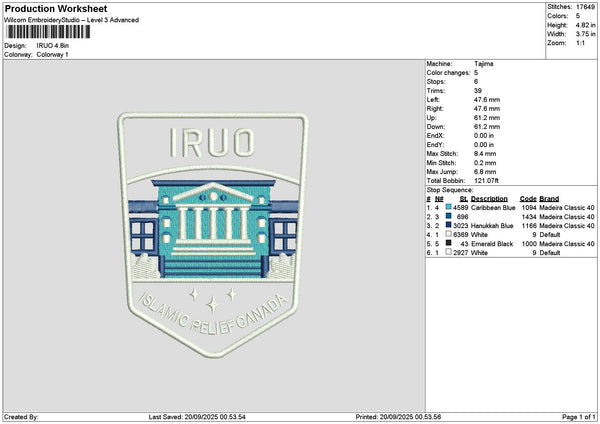Click thread code 1000

(x=529, y=244)
